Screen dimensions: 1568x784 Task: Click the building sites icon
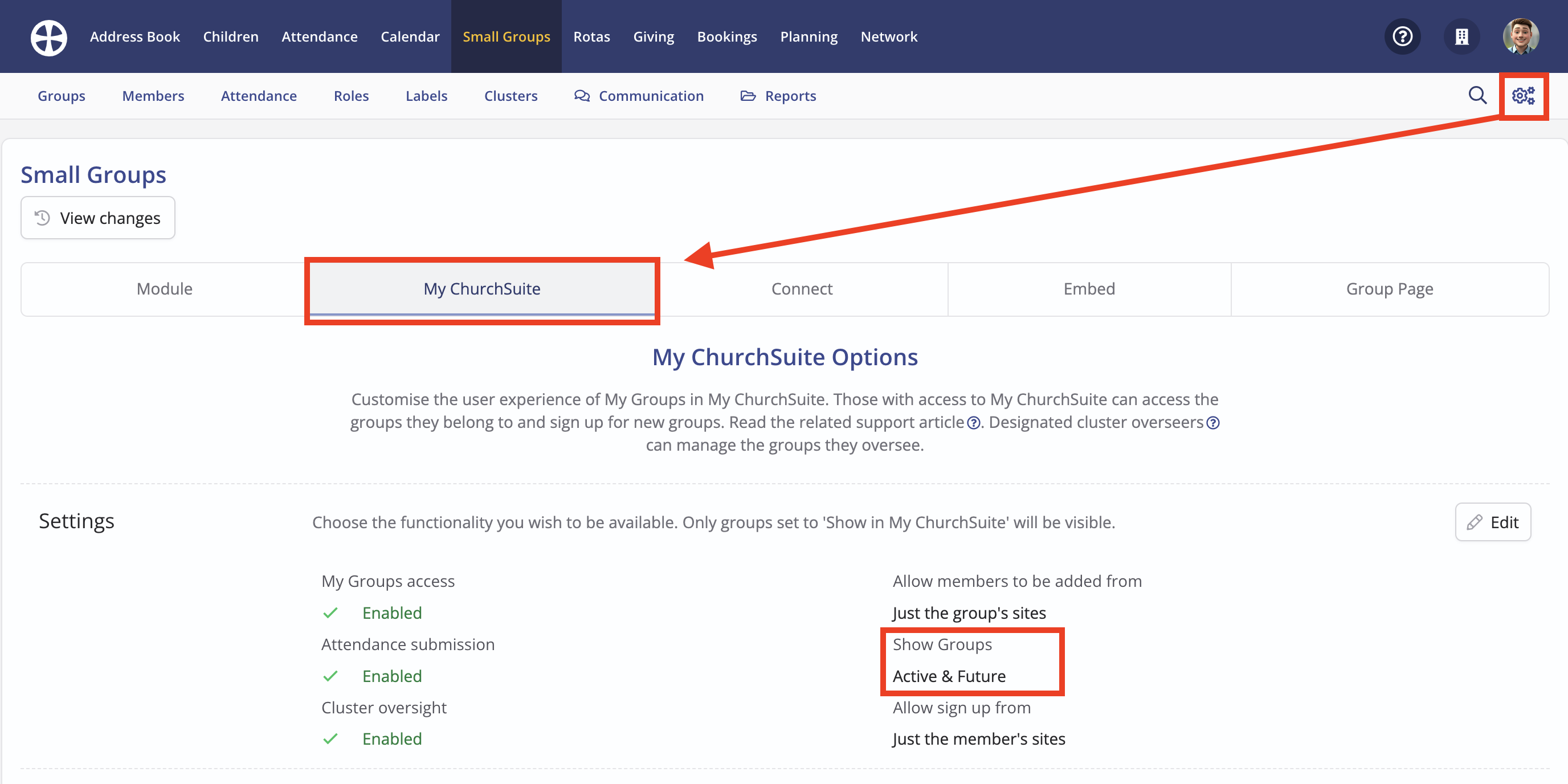1461,36
